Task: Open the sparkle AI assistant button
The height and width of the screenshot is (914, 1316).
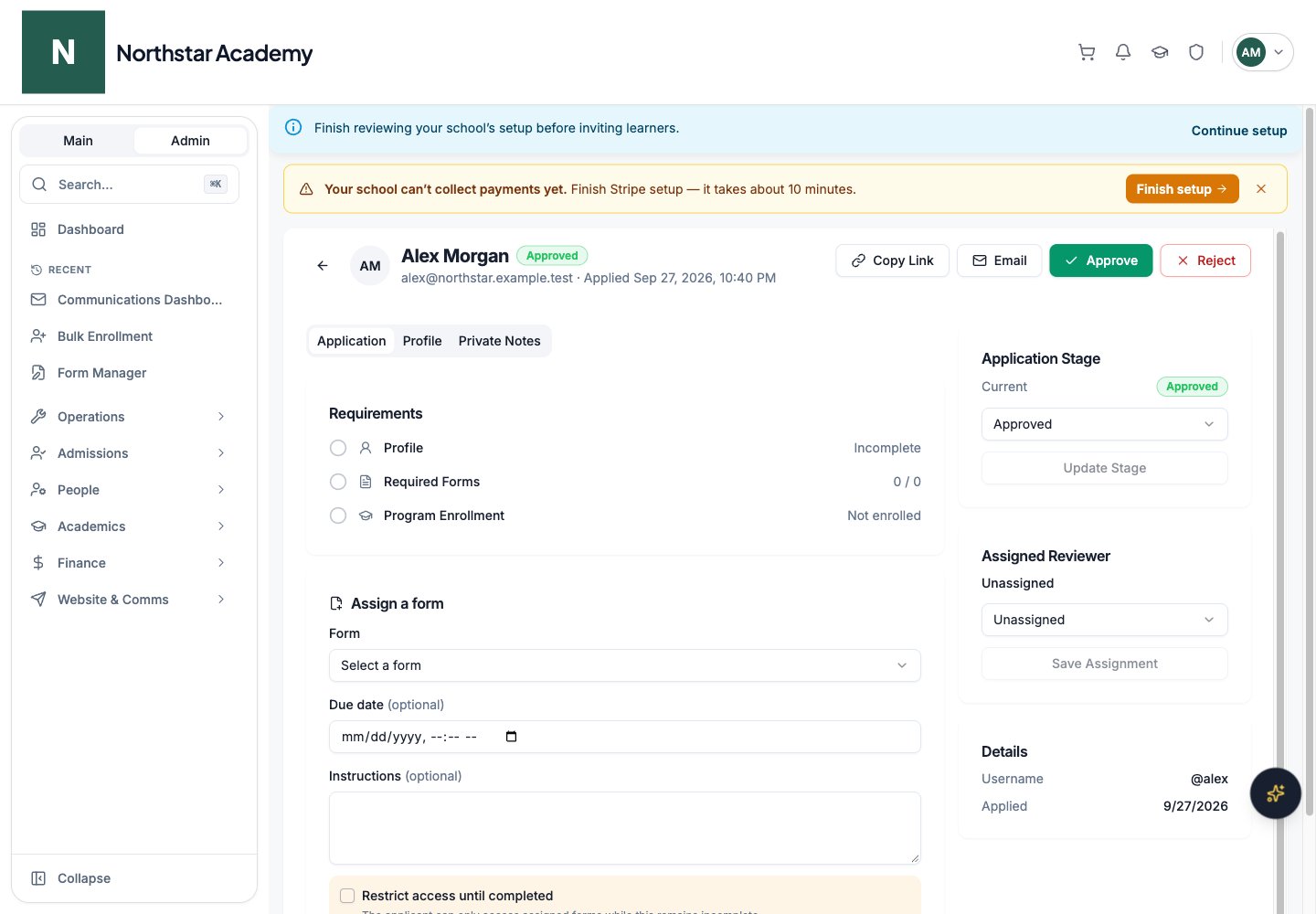Action: [x=1276, y=793]
